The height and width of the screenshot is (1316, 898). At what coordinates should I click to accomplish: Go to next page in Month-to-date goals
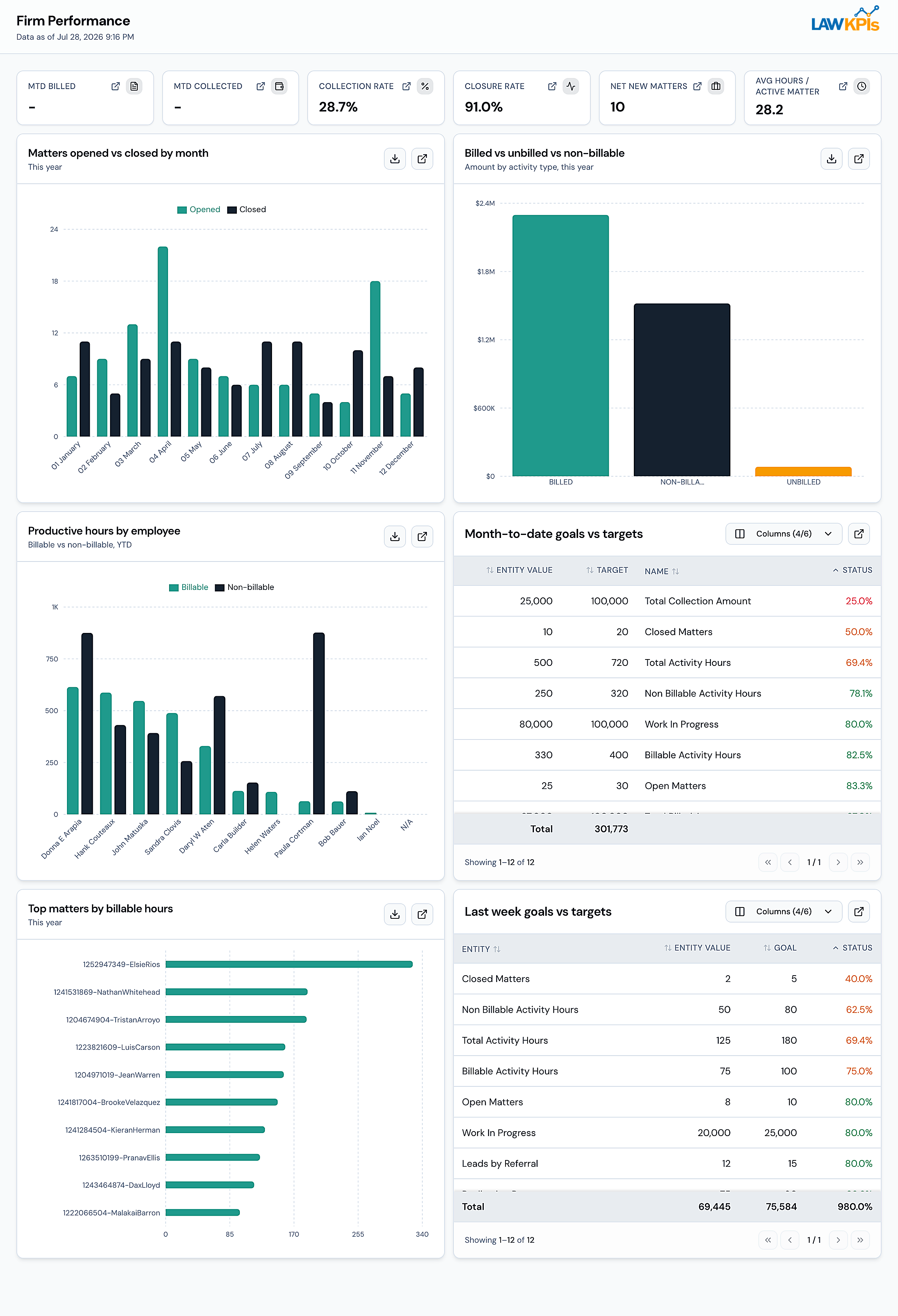pos(838,862)
